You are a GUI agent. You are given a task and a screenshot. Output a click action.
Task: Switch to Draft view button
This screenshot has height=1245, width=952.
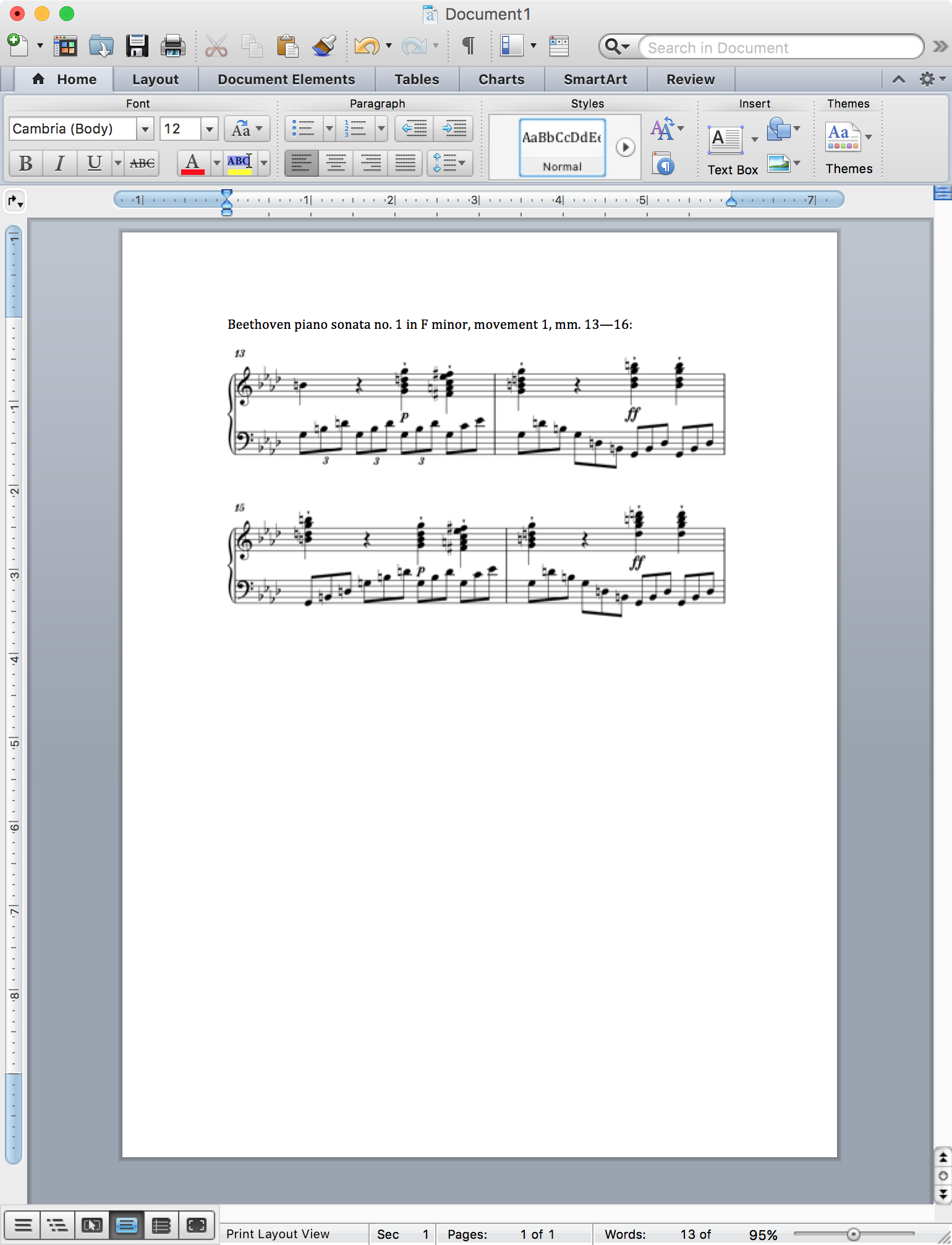23,1225
